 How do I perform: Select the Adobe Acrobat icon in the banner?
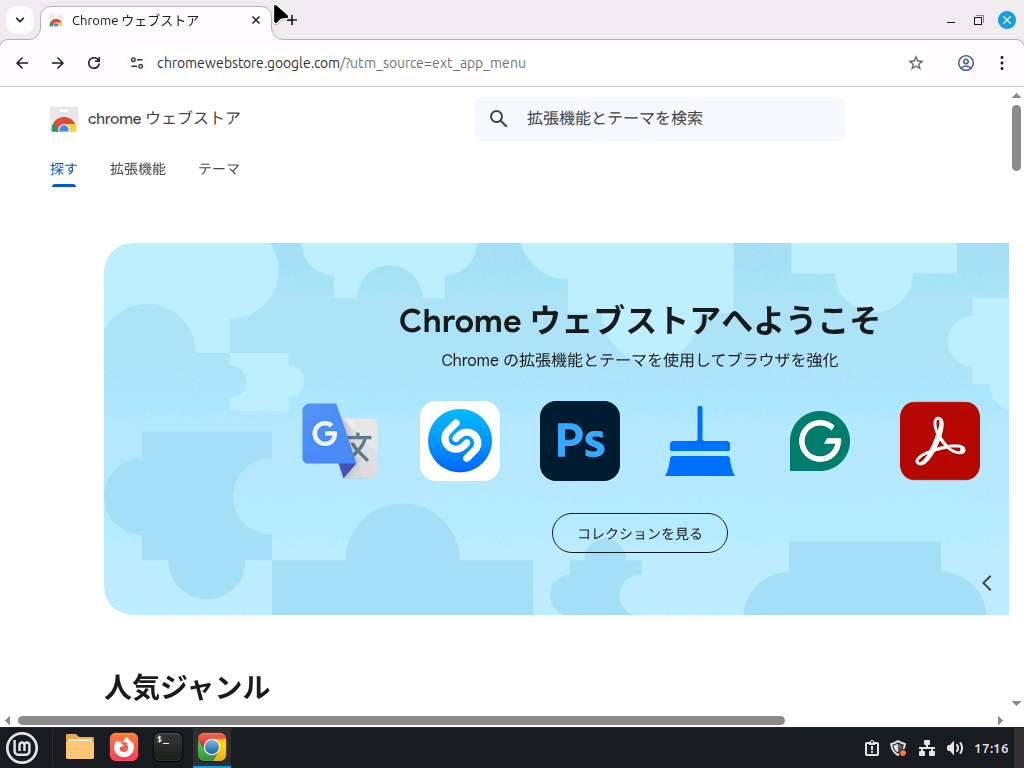click(940, 440)
